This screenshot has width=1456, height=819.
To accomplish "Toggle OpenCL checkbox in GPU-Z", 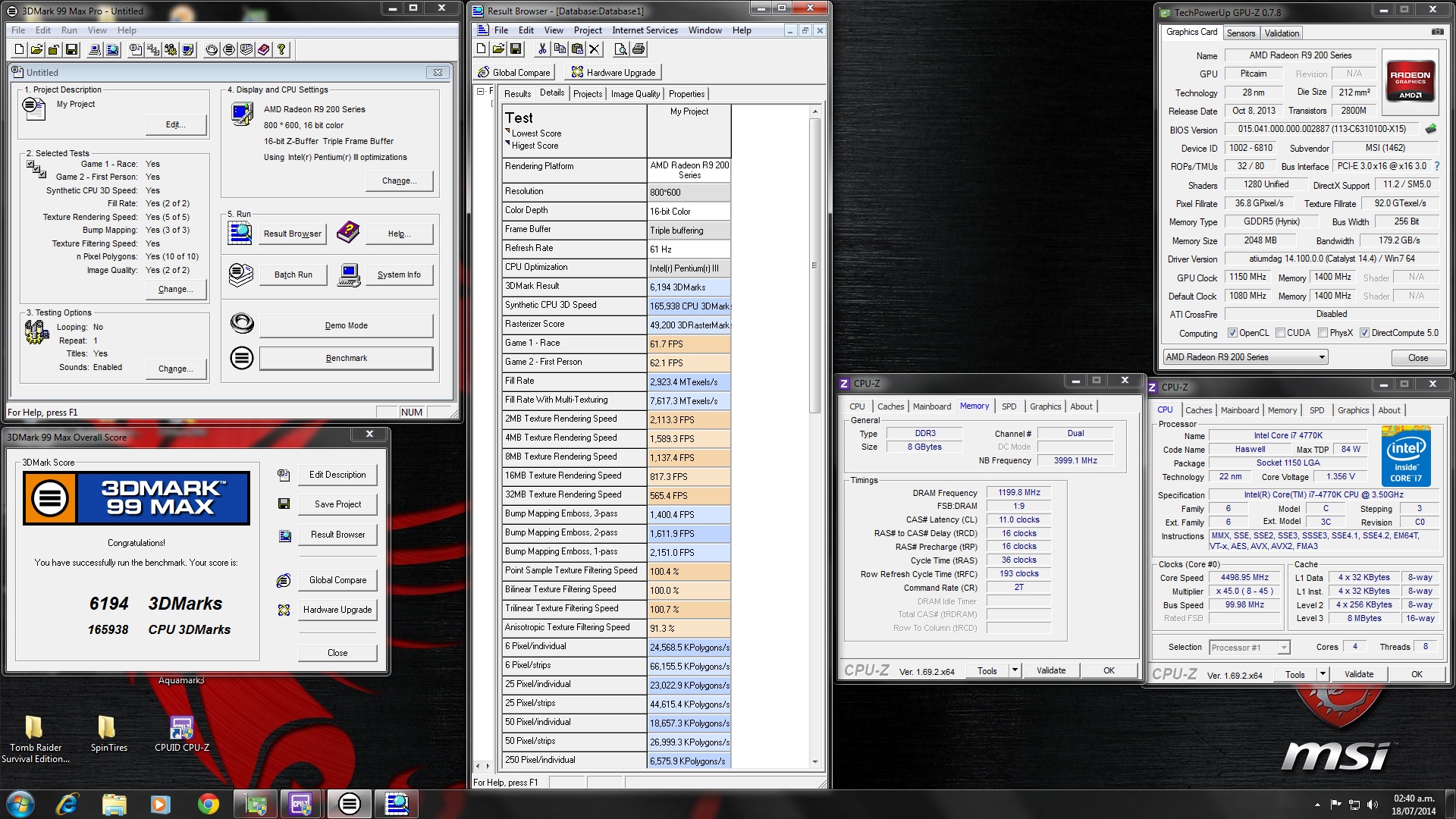I will coord(1232,333).
